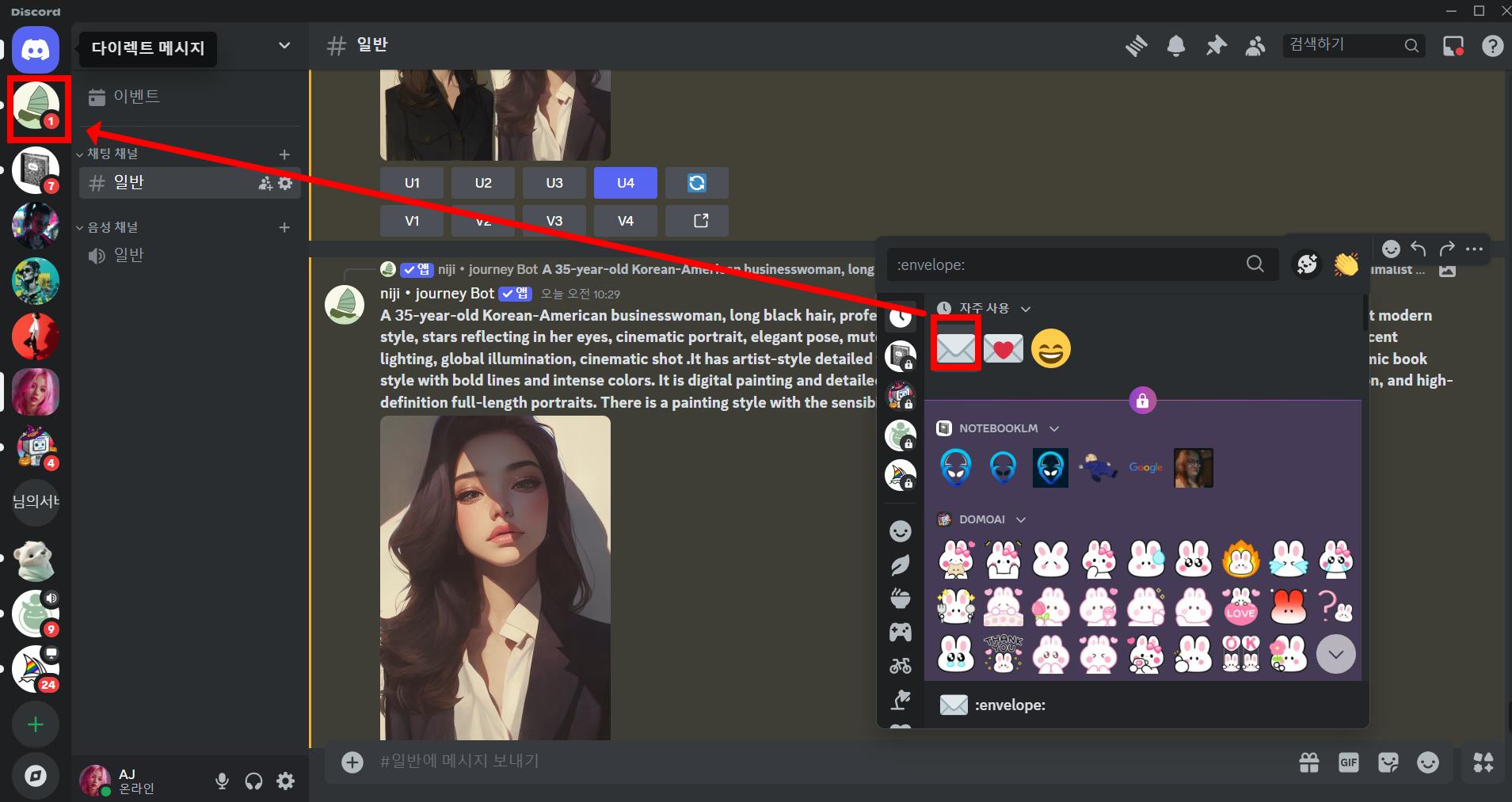Open the threads icon in header
This screenshot has width=1512, height=802.
click(x=1136, y=46)
